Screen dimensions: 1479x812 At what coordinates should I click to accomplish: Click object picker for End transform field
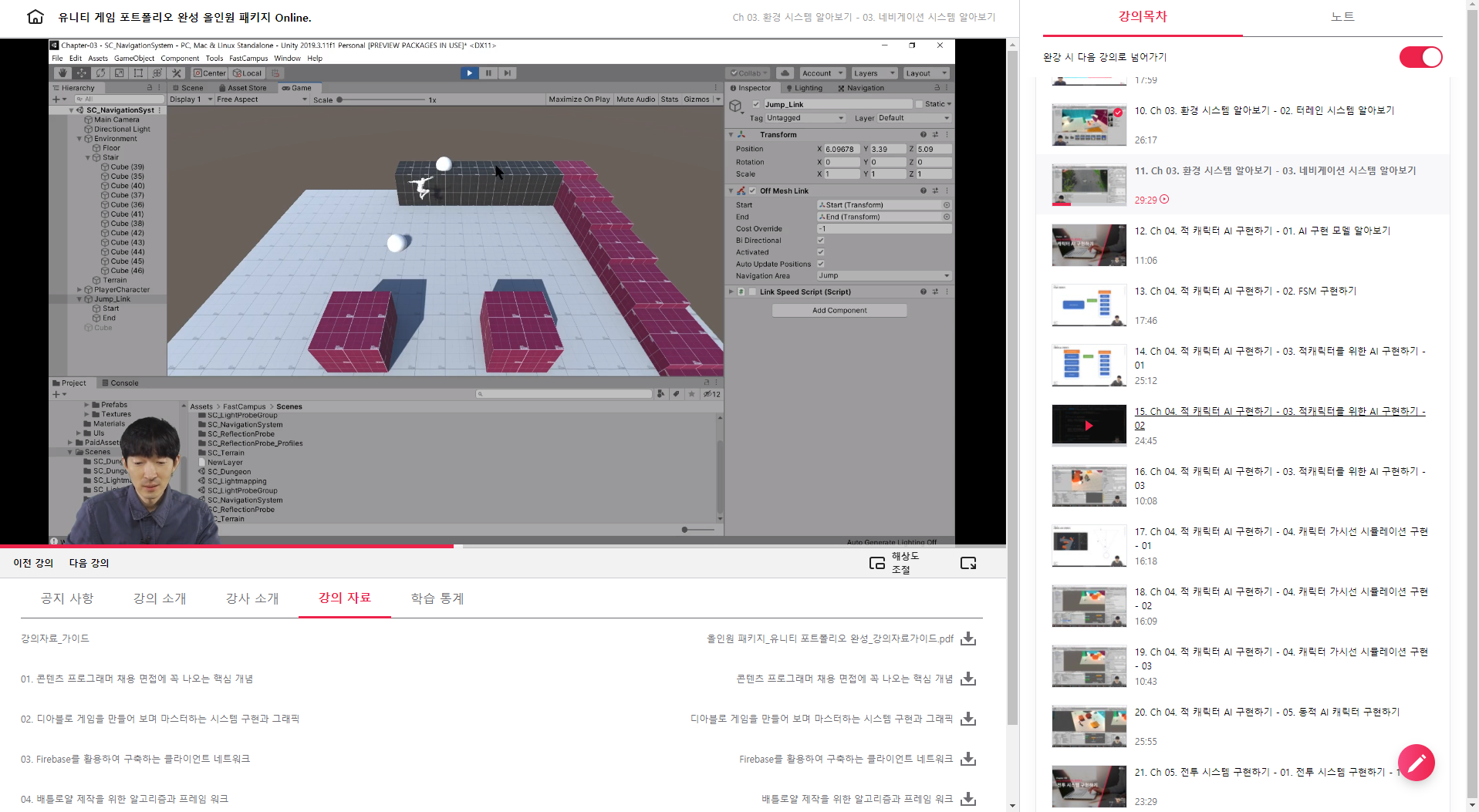tap(947, 217)
